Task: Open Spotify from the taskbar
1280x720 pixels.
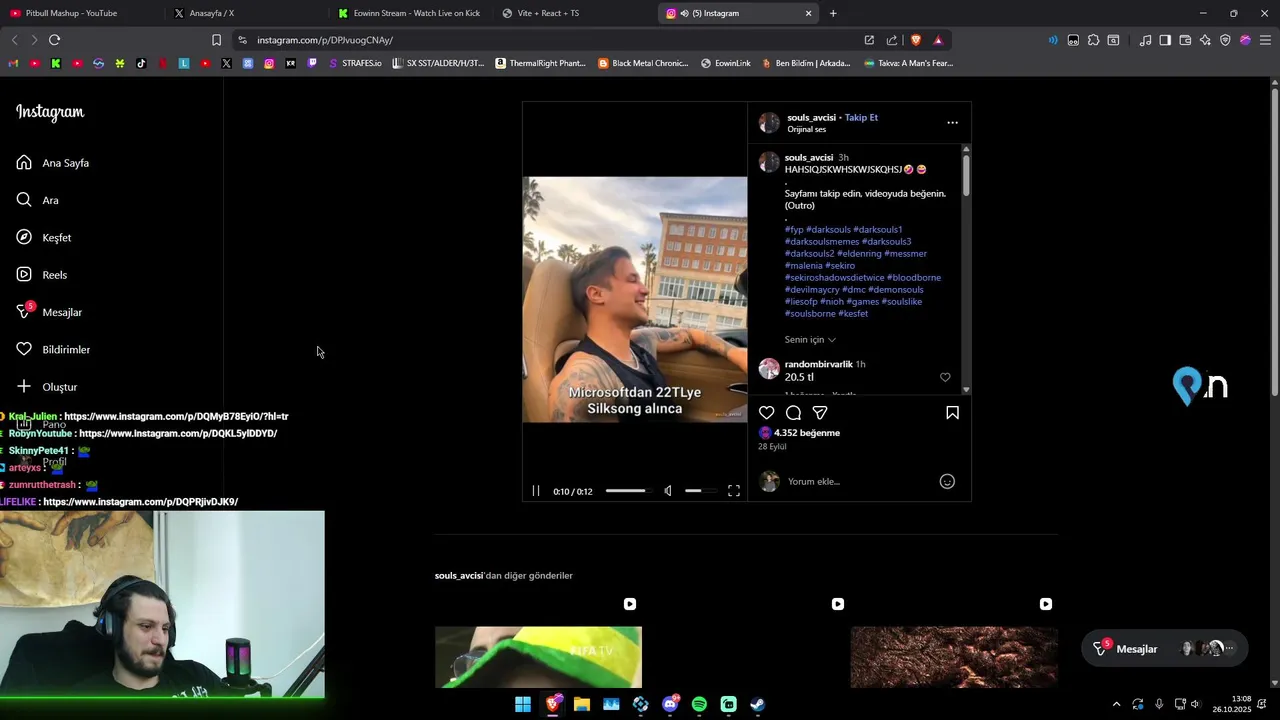Action: 699,704
